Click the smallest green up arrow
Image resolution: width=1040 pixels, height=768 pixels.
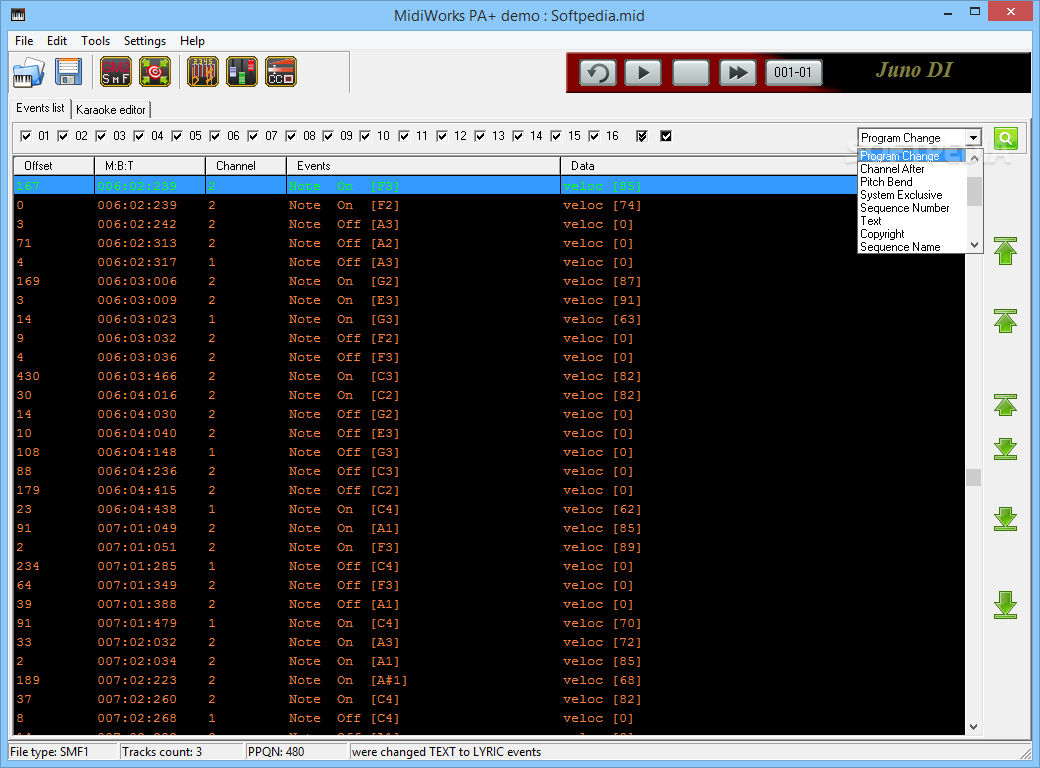[x=1006, y=405]
